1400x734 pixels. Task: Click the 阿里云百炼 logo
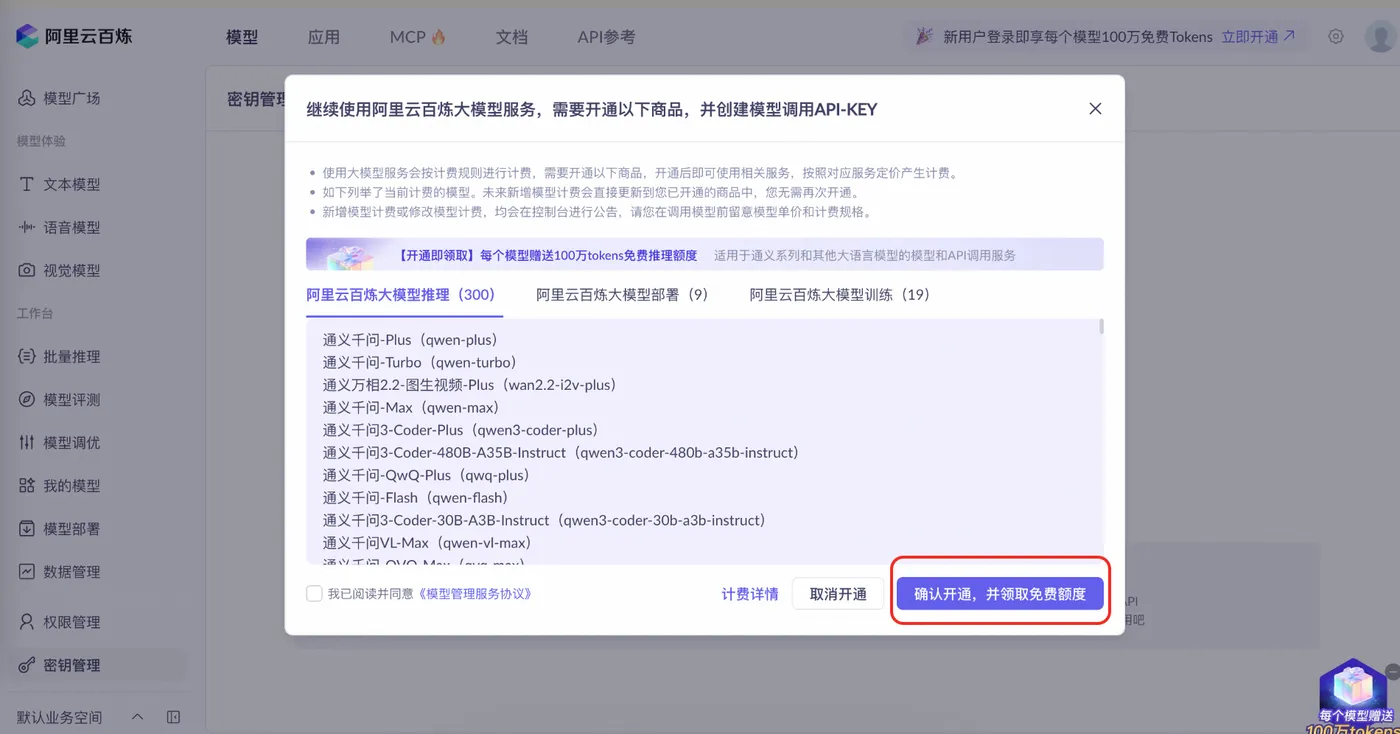[74, 36]
